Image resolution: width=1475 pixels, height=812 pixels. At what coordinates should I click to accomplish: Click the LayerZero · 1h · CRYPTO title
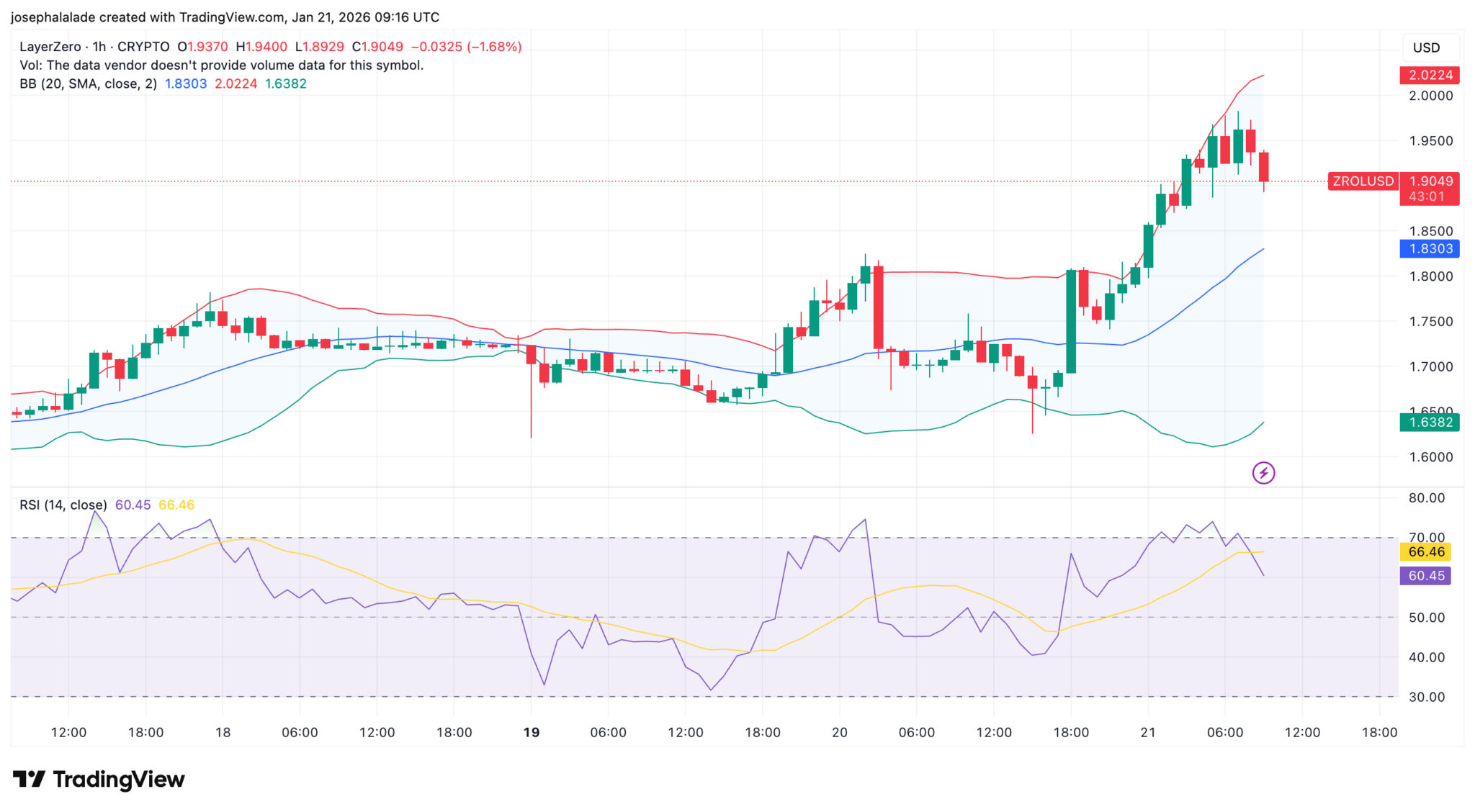[x=94, y=47]
